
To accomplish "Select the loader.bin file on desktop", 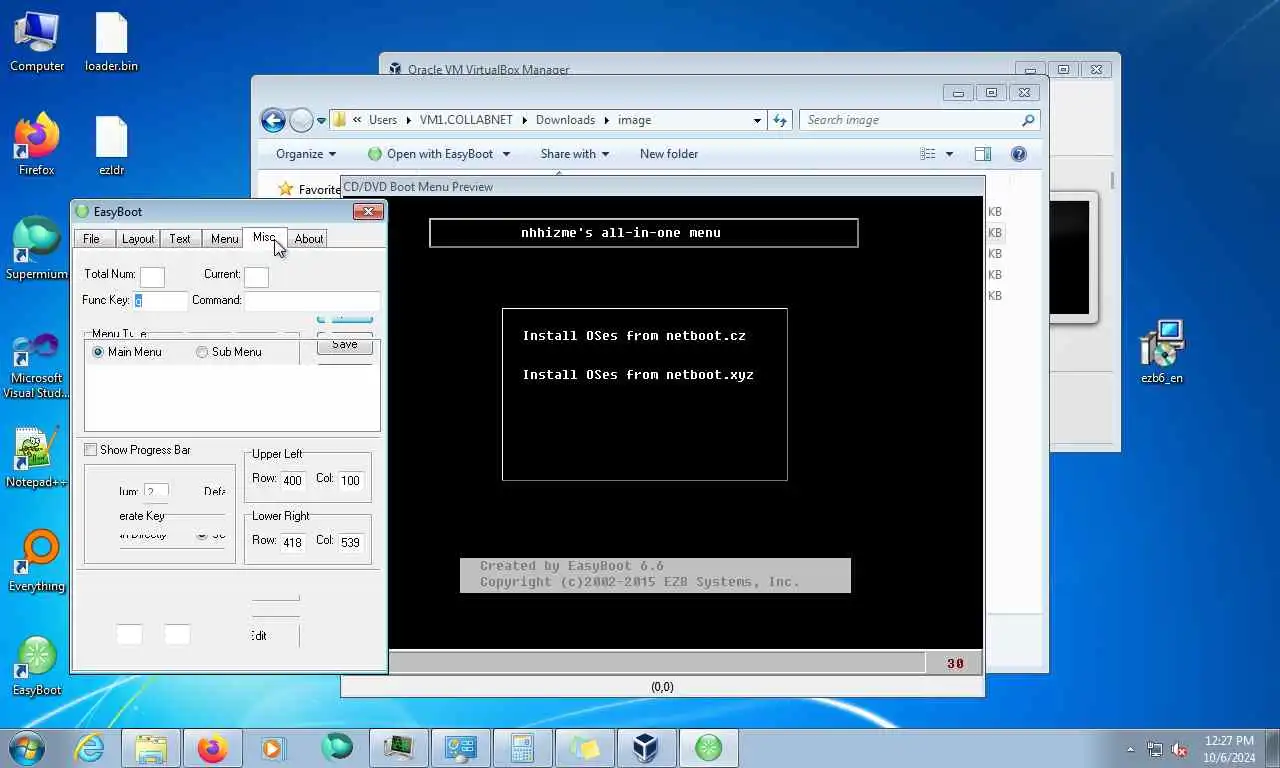I will coord(111,42).
